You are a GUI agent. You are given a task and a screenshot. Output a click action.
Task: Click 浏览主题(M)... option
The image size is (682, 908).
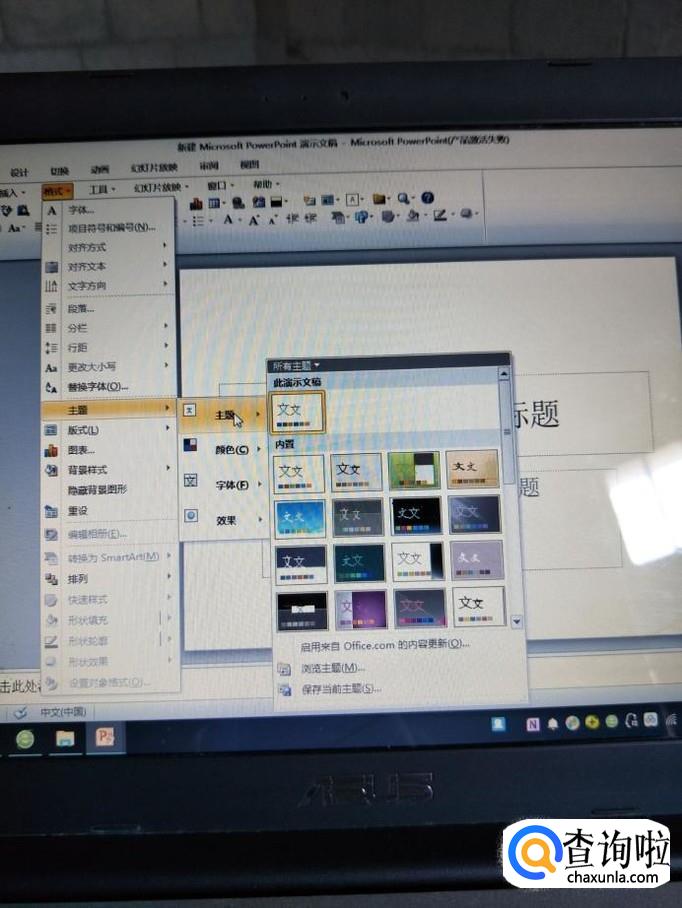pos(333,668)
